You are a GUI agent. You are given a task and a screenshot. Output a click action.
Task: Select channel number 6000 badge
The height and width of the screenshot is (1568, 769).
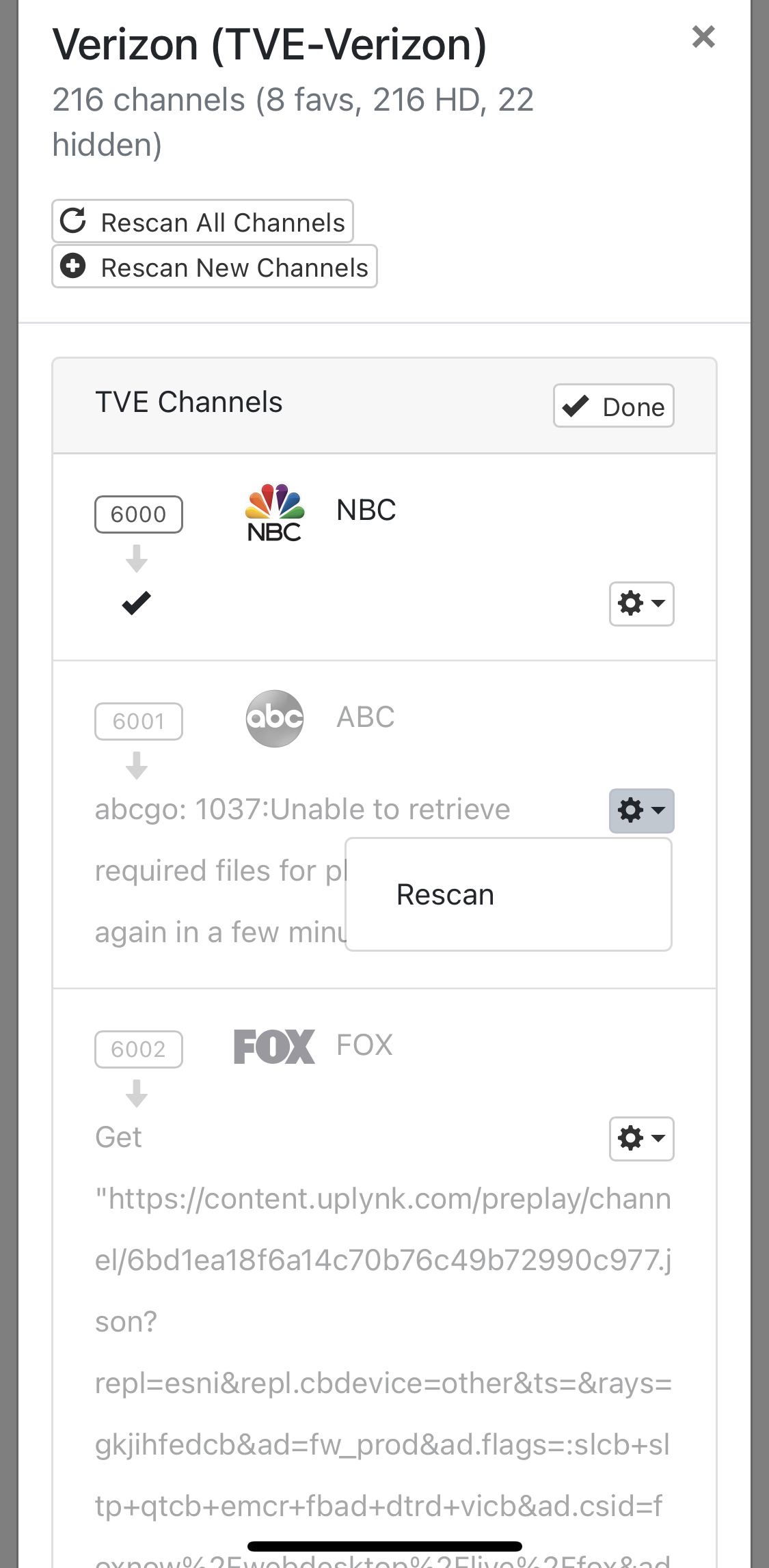point(139,514)
